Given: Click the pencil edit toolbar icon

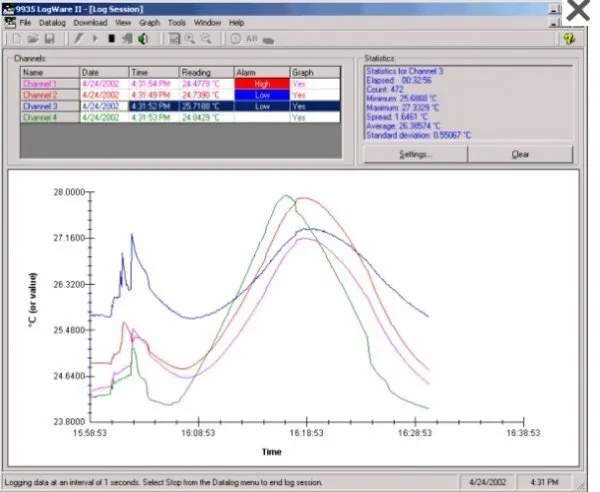Looking at the screenshot, I should [78, 39].
